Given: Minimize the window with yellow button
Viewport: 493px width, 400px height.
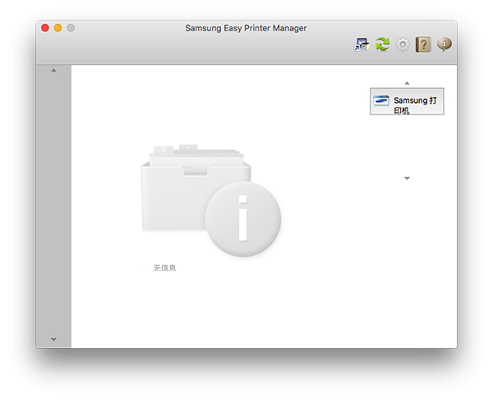Looking at the screenshot, I should 58,28.
